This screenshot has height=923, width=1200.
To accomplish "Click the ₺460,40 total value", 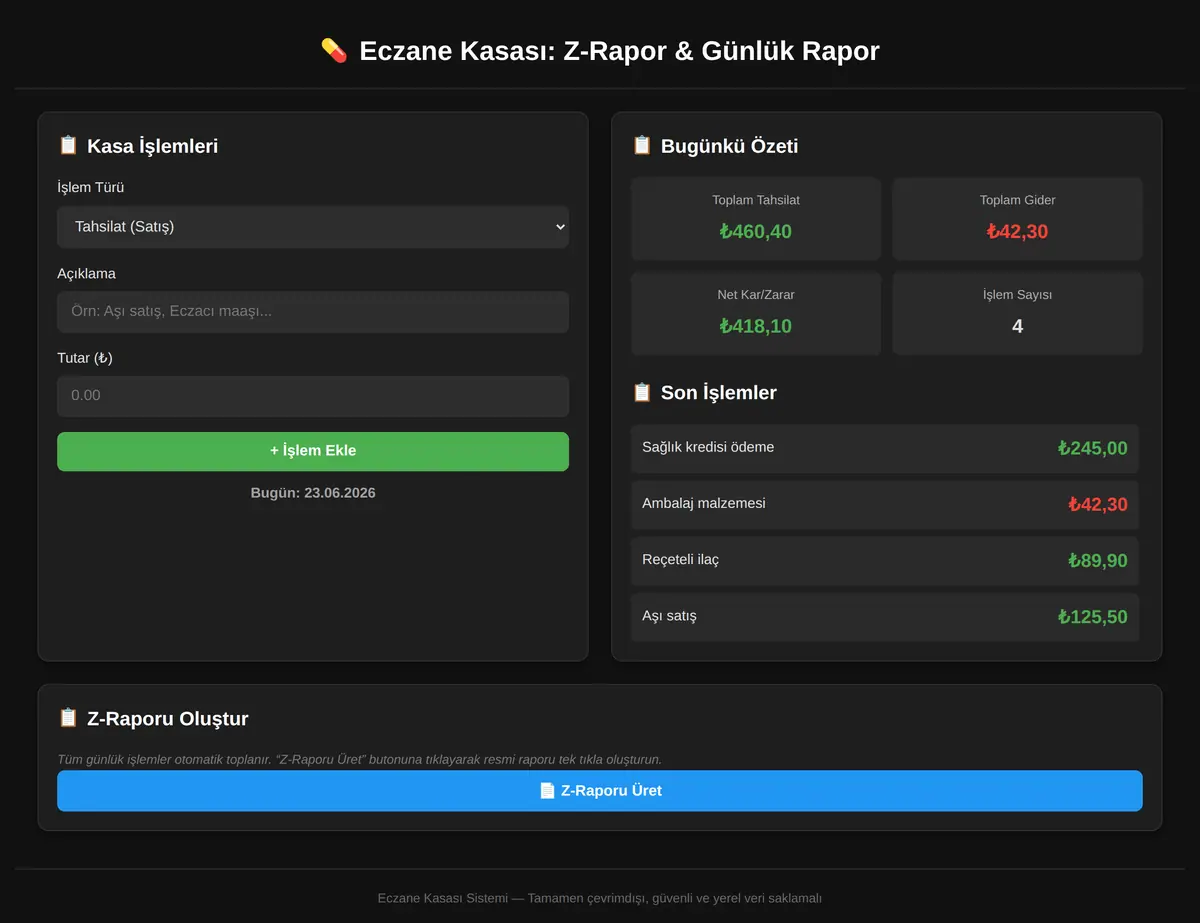I will [756, 232].
